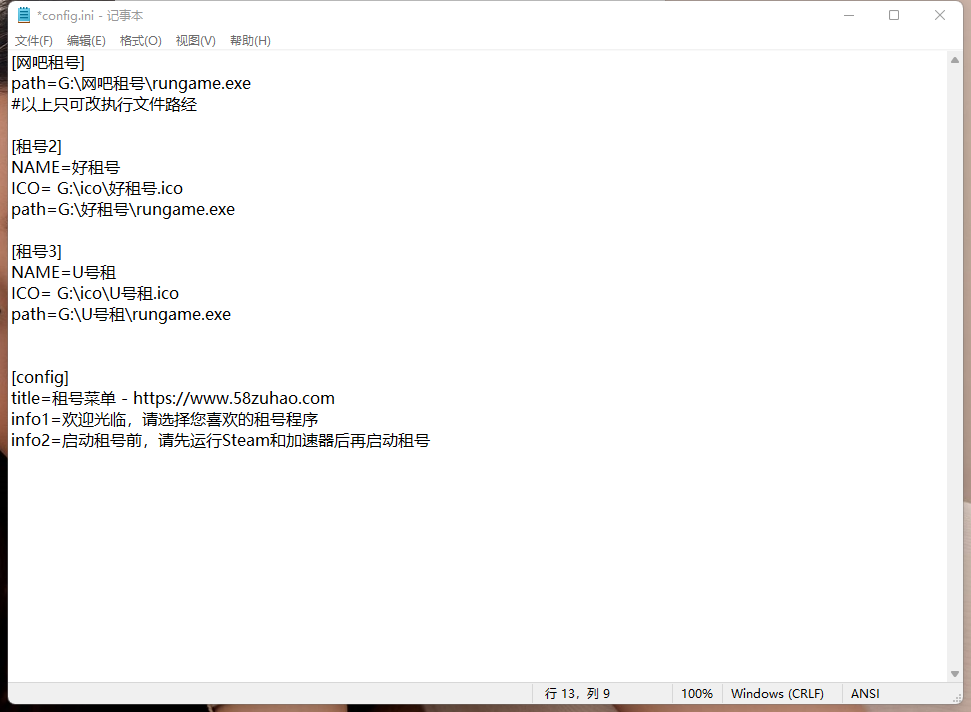Open the 格式(O) menu
This screenshot has height=712, width=971.
point(141,41)
